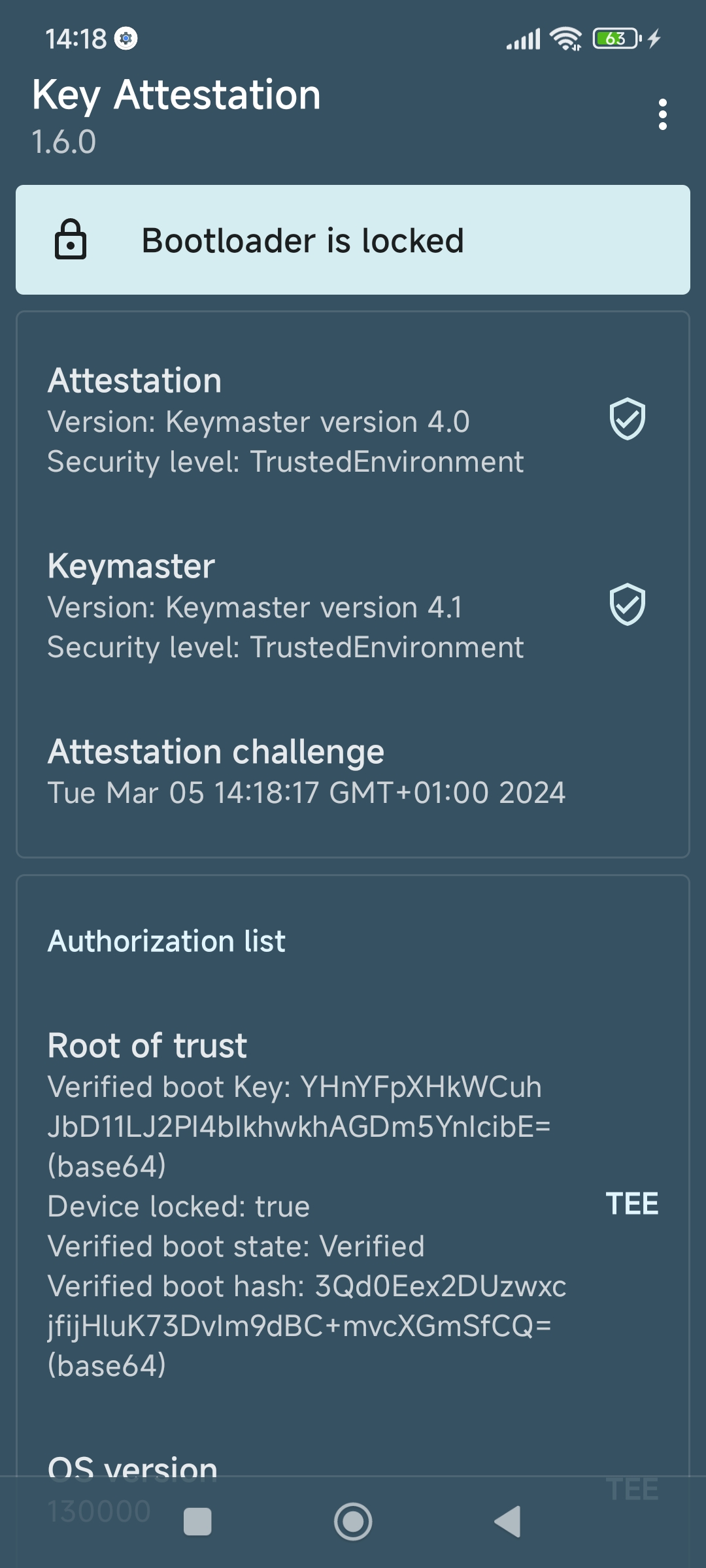Tap the recent apps square button
This screenshot has height=1568, width=706.
pyautogui.click(x=197, y=1522)
